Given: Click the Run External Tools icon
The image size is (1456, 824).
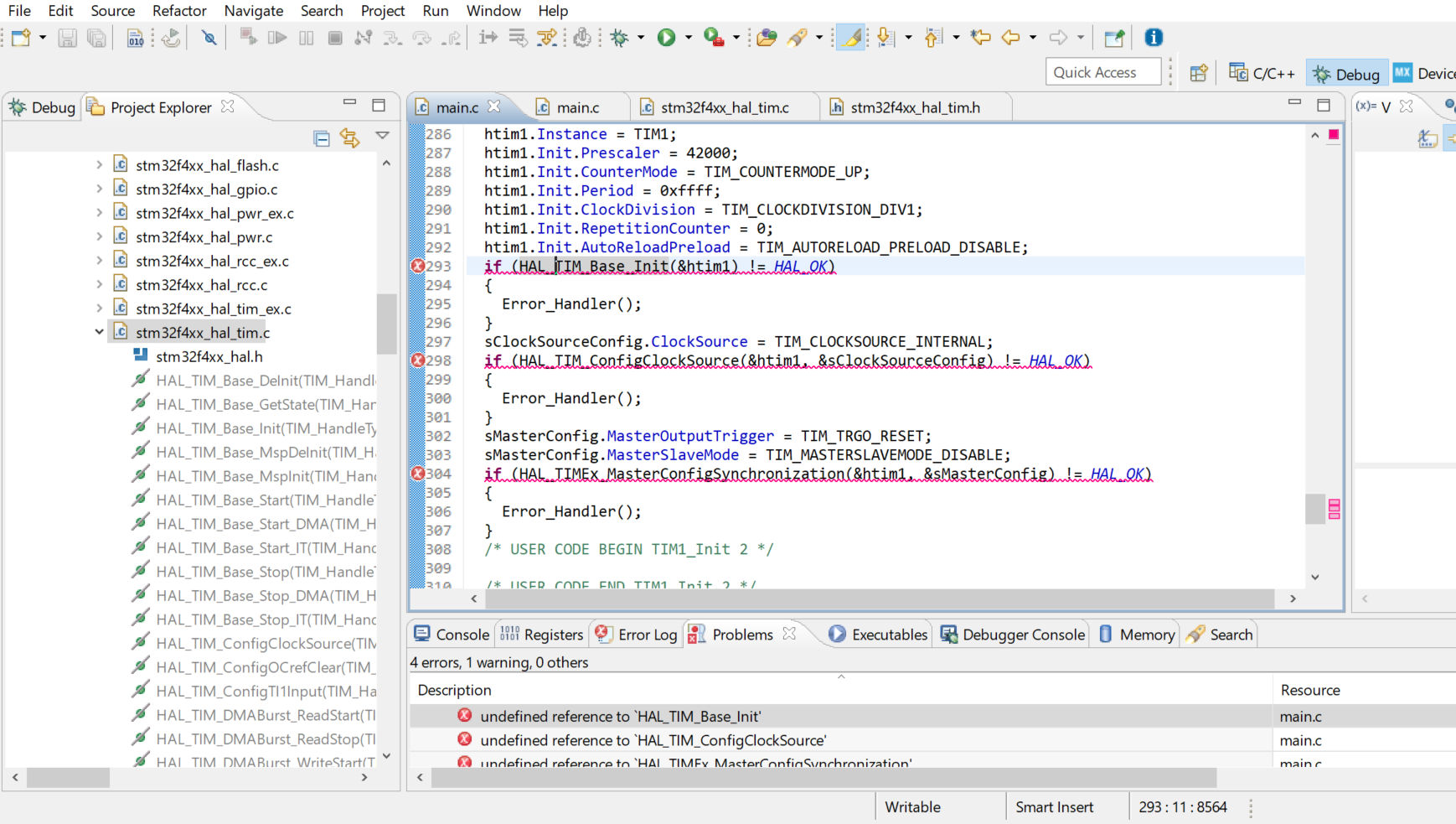Looking at the screenshot, I should coord(714,38).
